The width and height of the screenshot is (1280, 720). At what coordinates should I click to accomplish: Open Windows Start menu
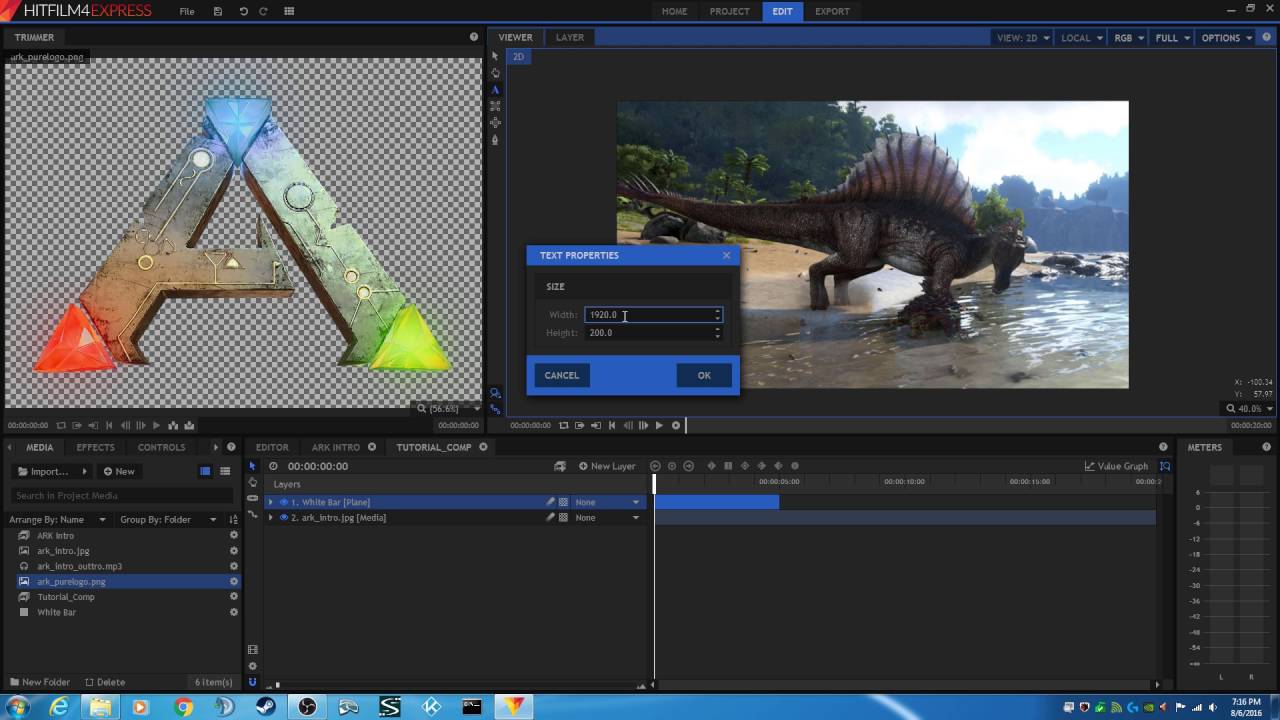(17, 706)
